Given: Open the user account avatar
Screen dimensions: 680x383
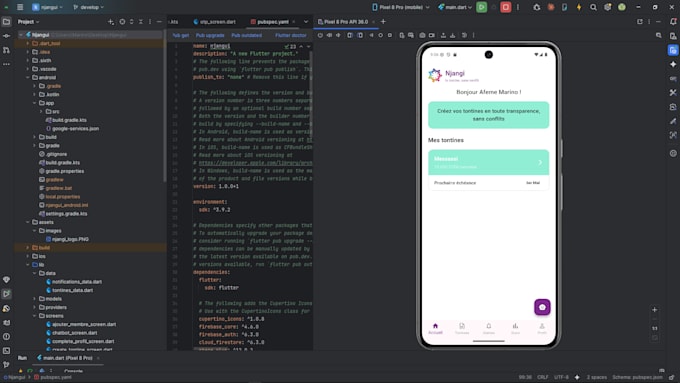Looking at the screenshot, I should (x=622, y=7).
